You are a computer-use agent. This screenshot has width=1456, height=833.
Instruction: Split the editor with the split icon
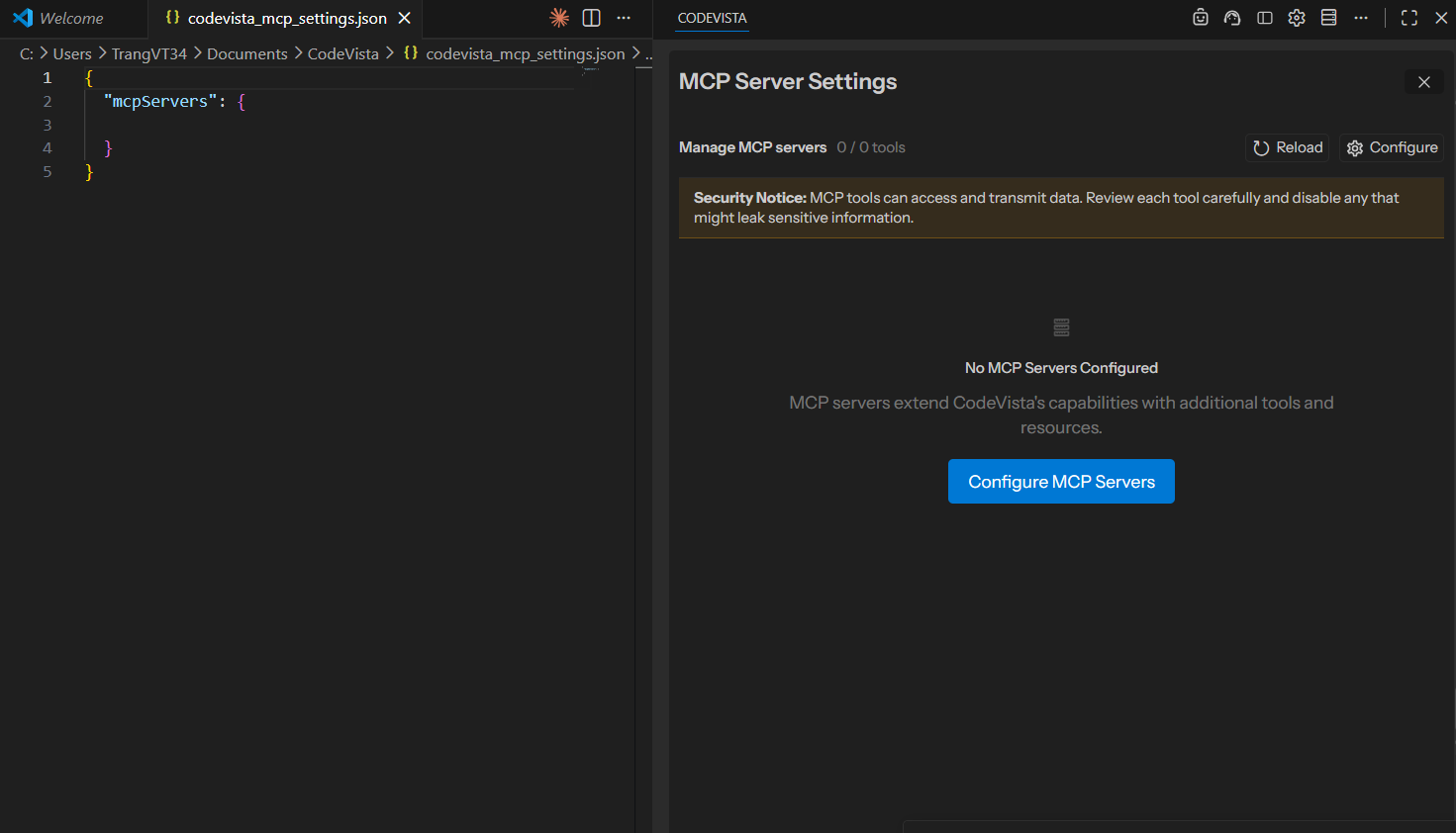[592, 18]
